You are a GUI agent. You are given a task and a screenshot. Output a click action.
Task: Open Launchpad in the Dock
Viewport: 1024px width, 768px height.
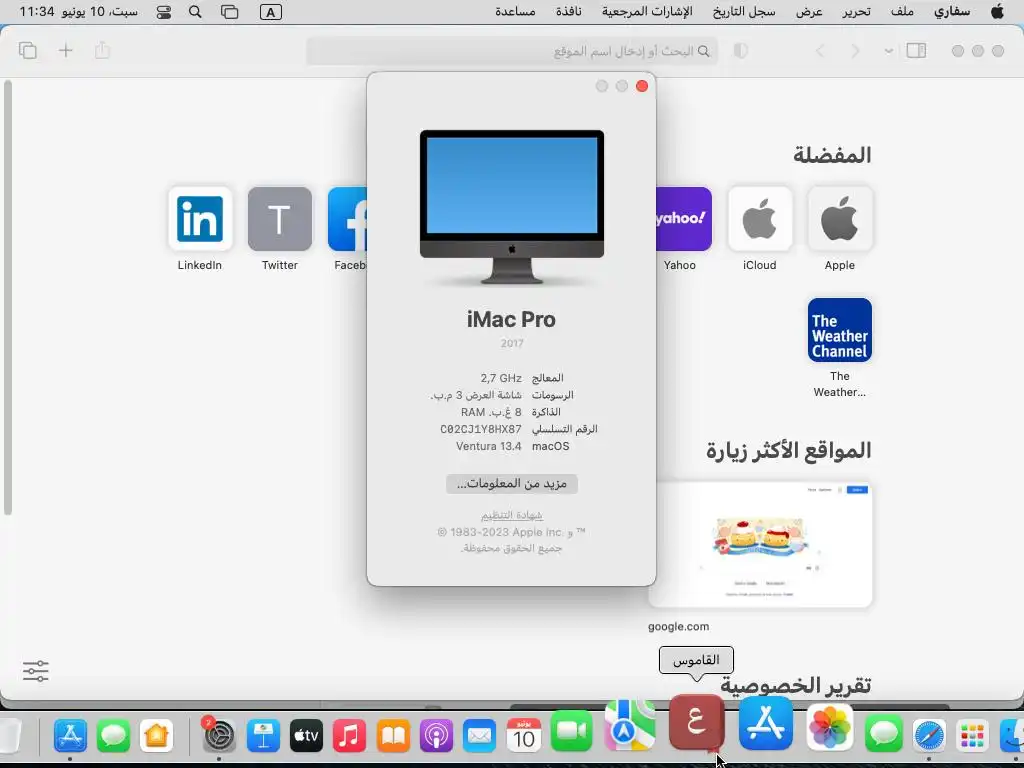(972, 735)
